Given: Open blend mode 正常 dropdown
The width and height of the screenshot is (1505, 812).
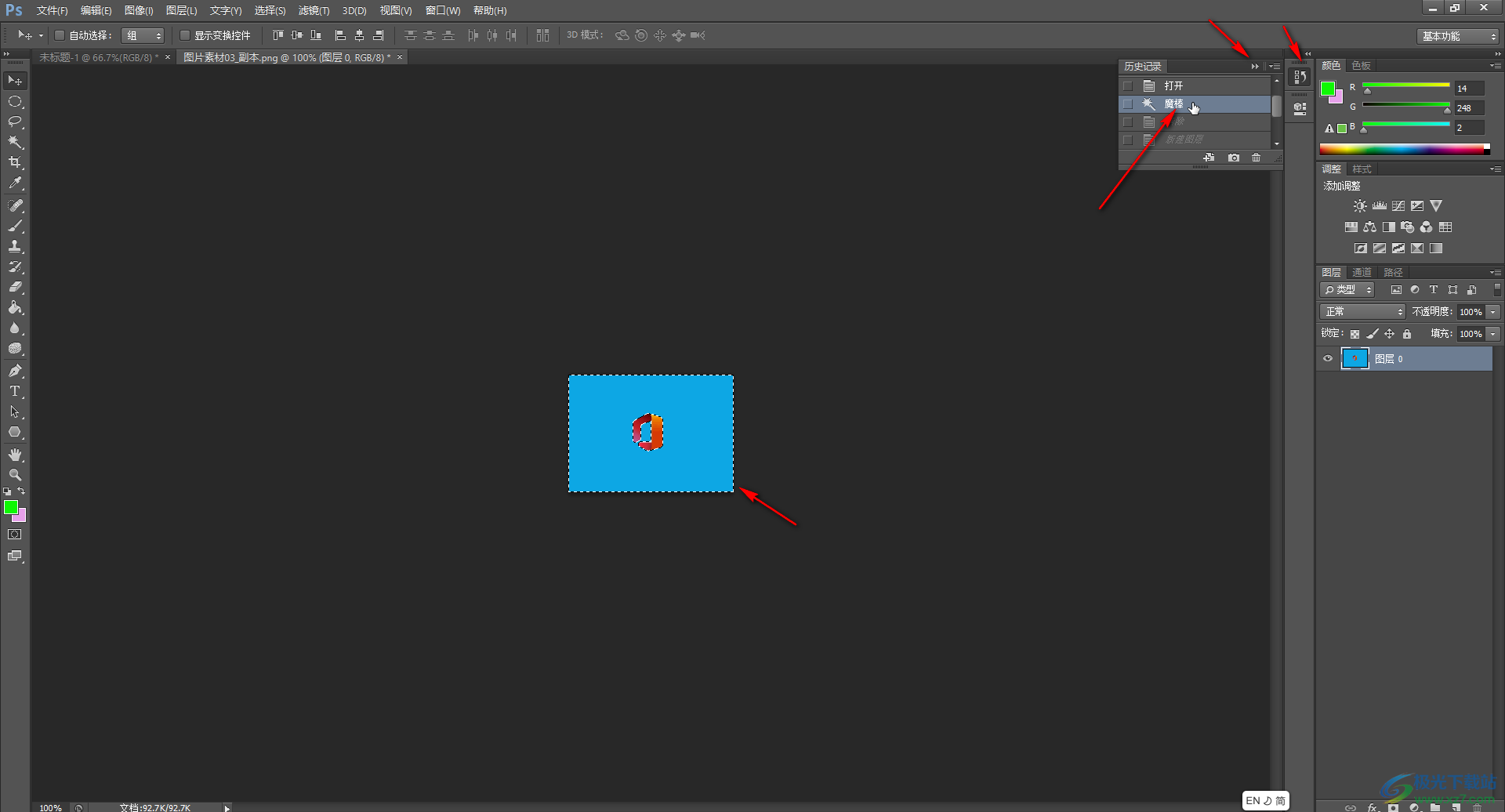Looking at the screenshot, I should [1362, 312].
